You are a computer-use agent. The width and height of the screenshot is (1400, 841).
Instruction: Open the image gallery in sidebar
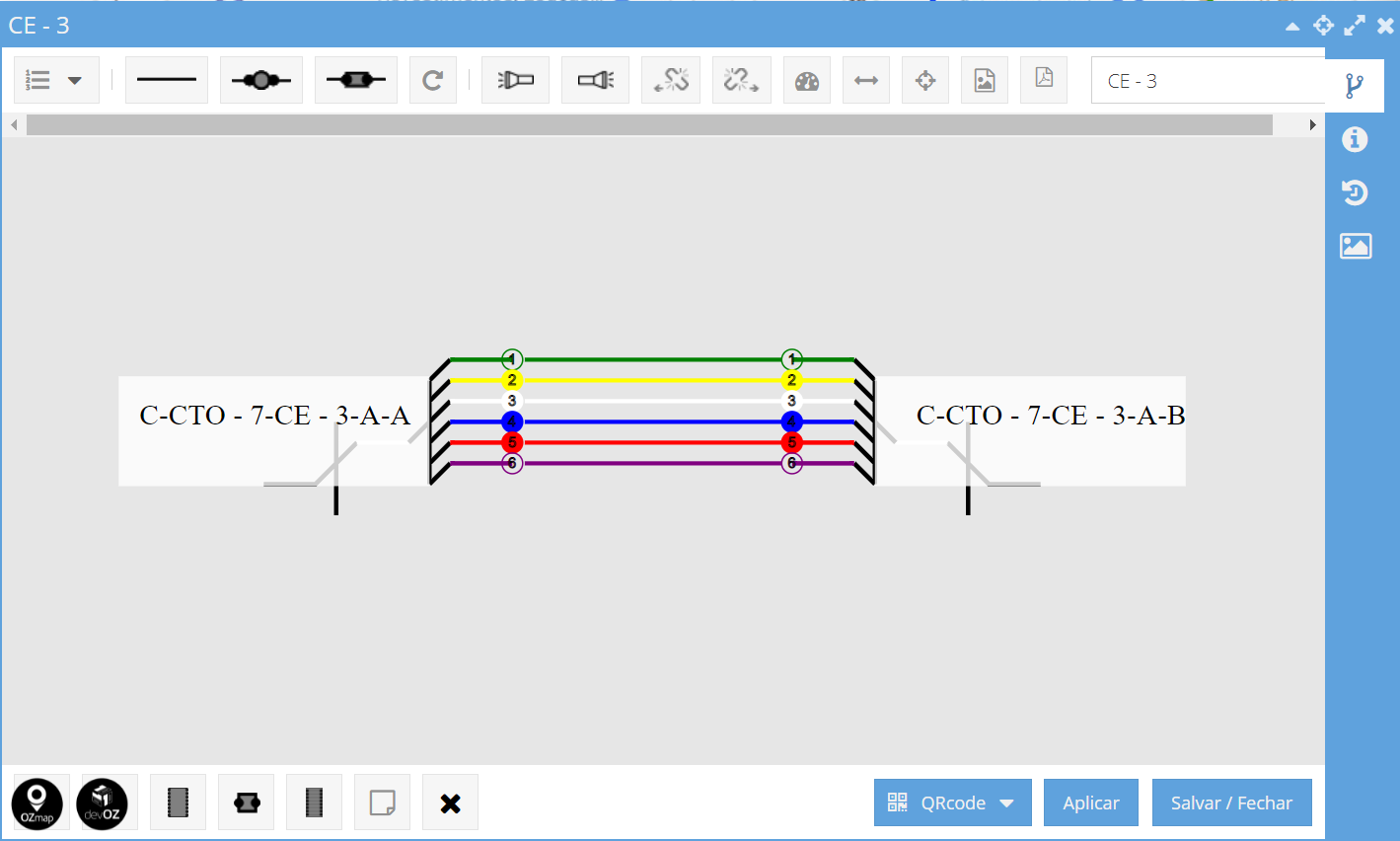click(x=1356, y=246)
